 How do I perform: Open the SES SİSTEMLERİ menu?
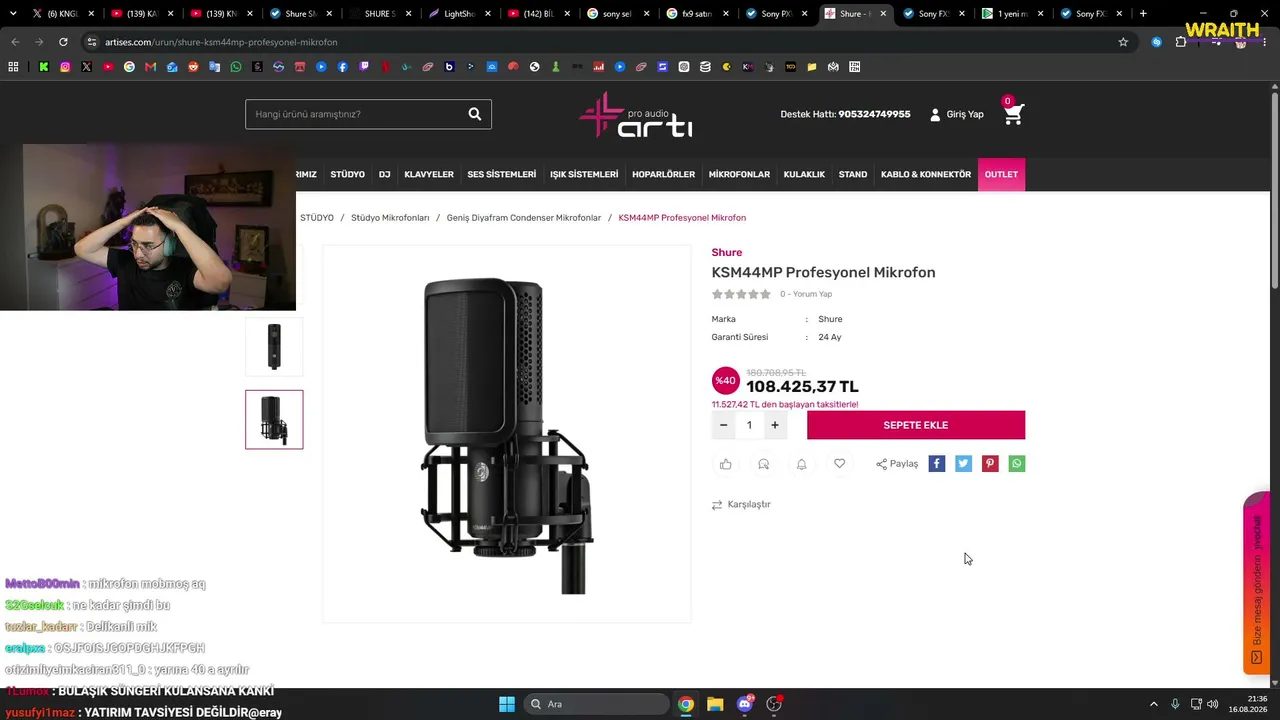[x=502, y=175]
